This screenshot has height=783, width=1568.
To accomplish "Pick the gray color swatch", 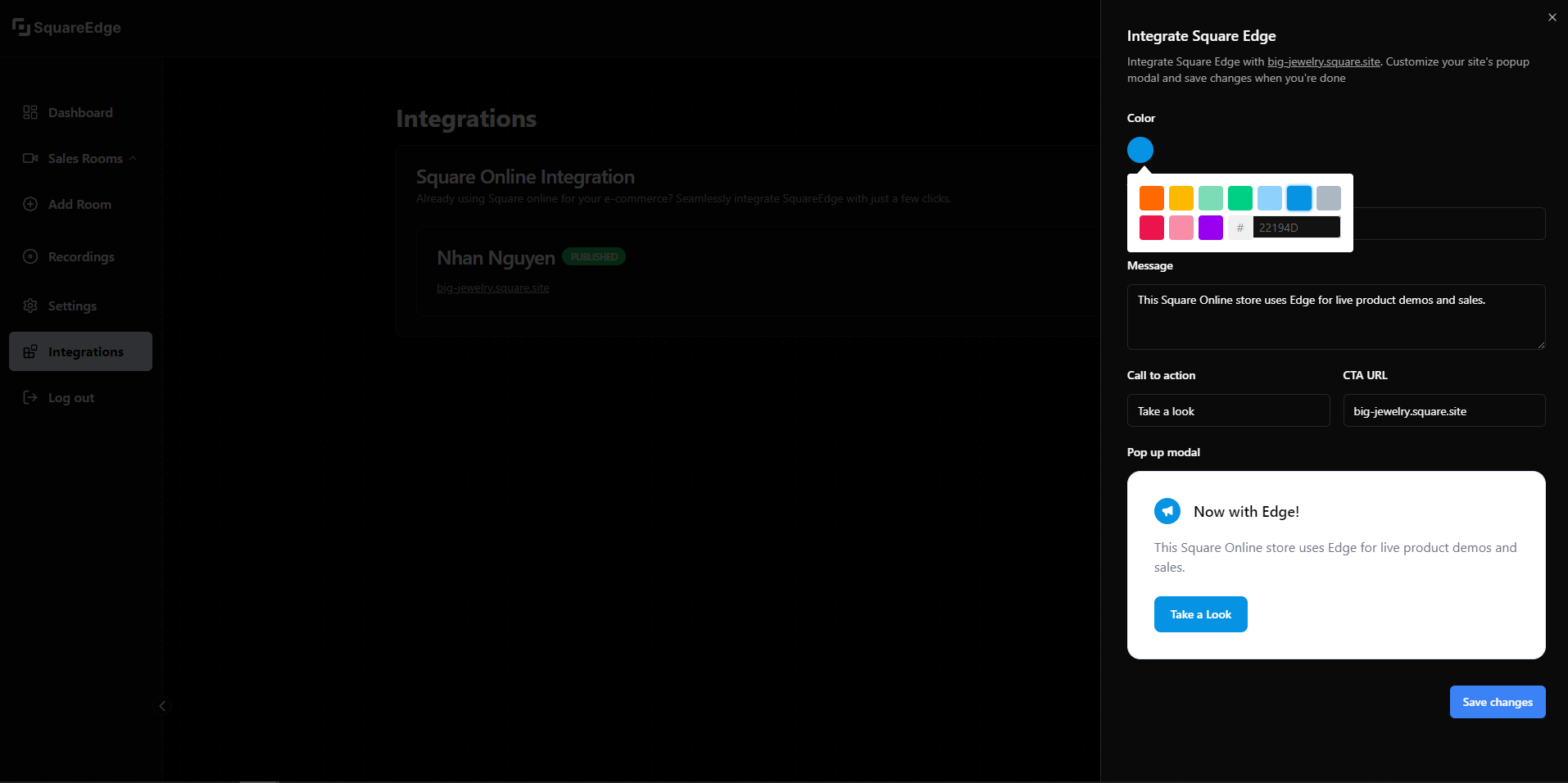I will click(1329, 198).
